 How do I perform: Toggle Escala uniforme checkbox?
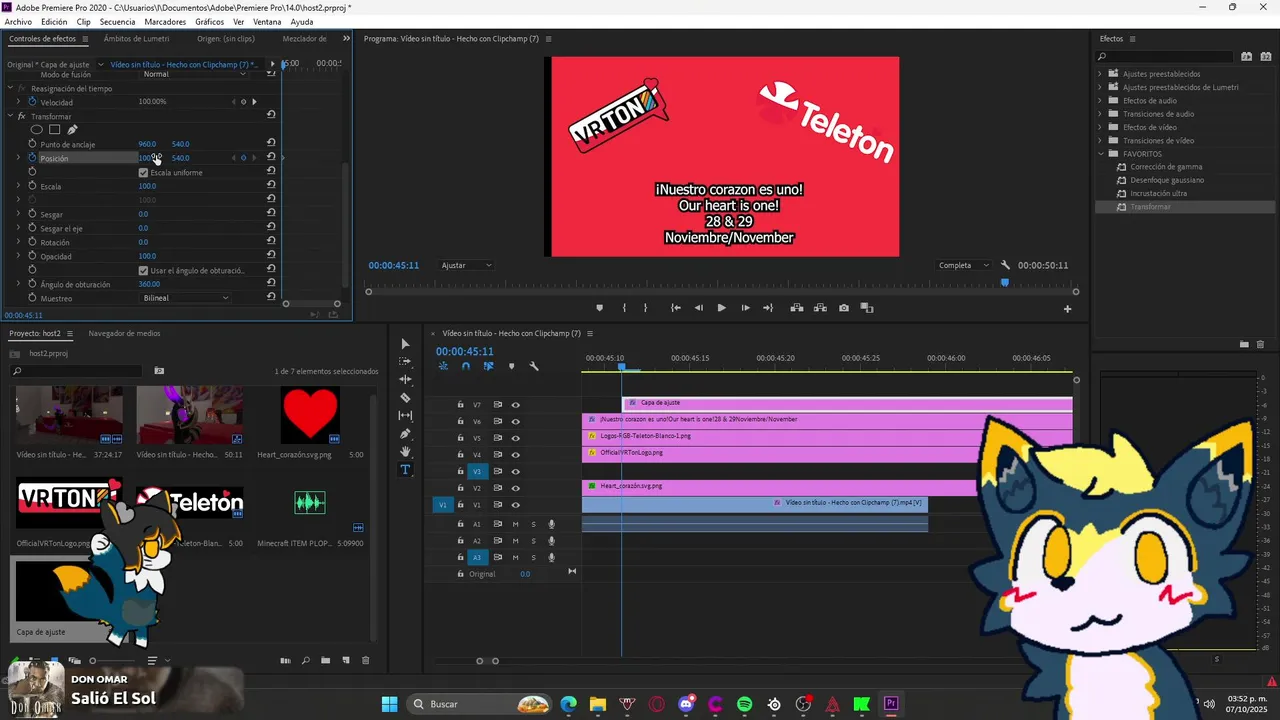coord(143,173)
